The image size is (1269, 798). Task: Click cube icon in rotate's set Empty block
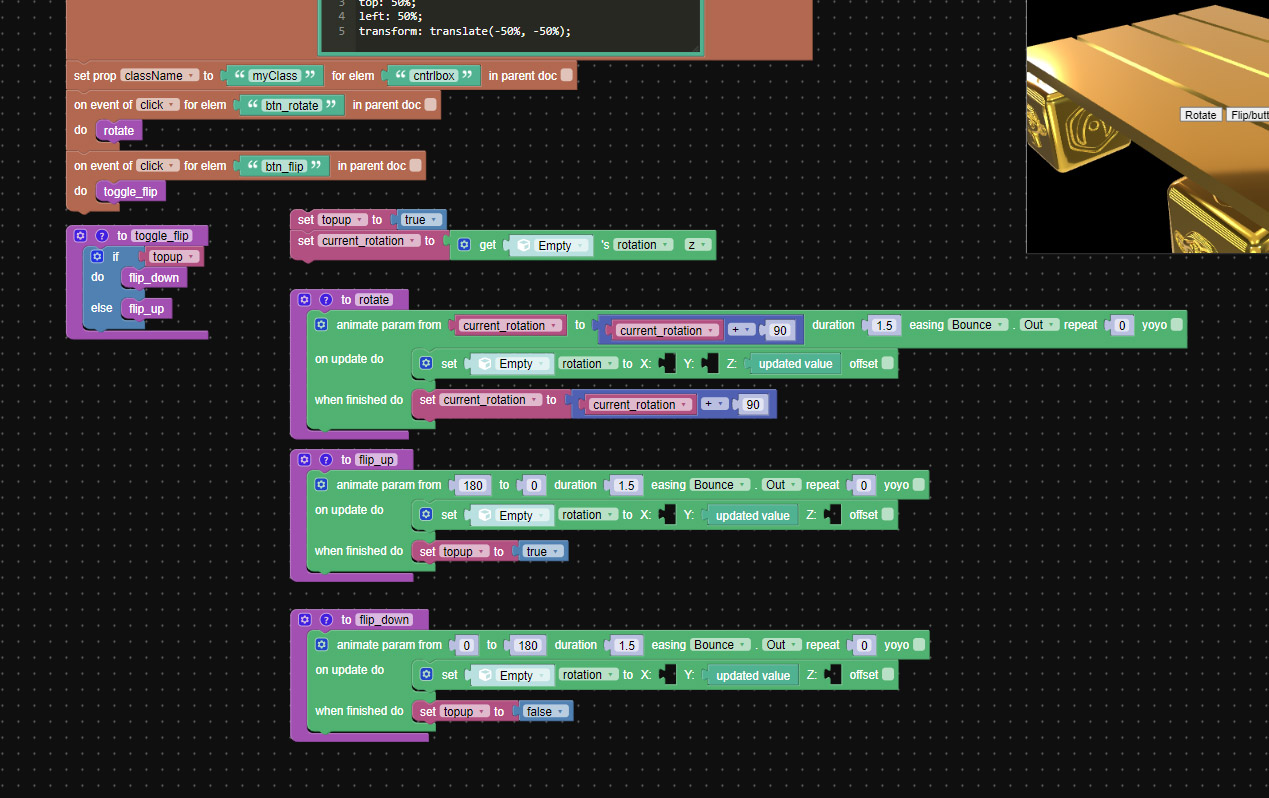[485, 363]
